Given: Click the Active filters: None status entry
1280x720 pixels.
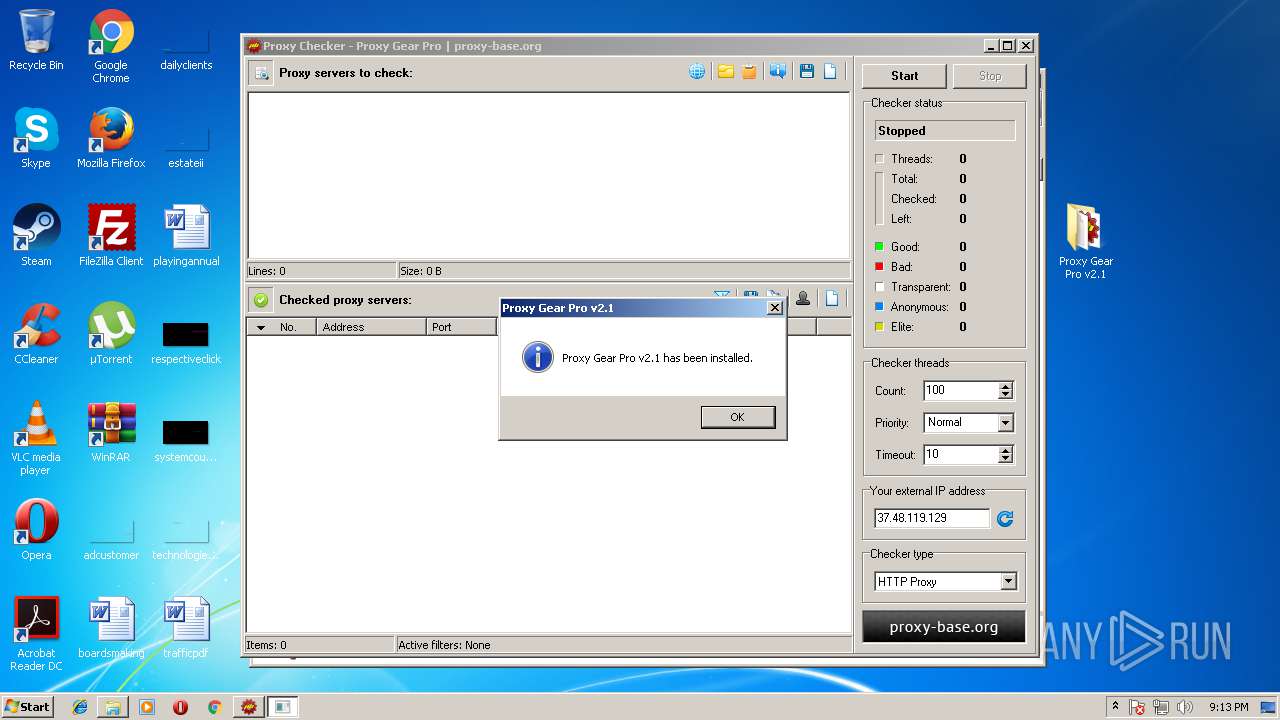Looking at the screenshot, I should pyautogui.click(x=444, y=645).
